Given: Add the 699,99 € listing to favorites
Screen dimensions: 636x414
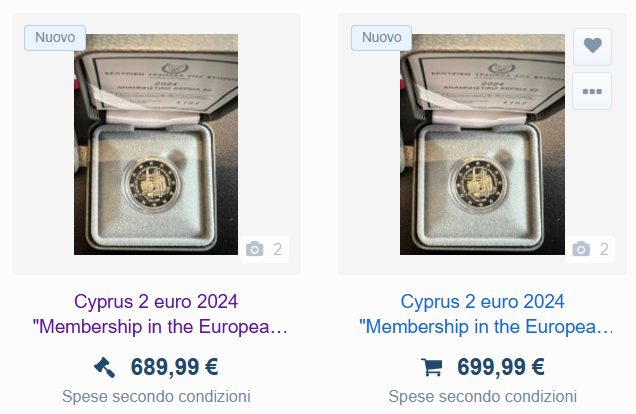Looking at the screenshot, I should click(592, 46).
